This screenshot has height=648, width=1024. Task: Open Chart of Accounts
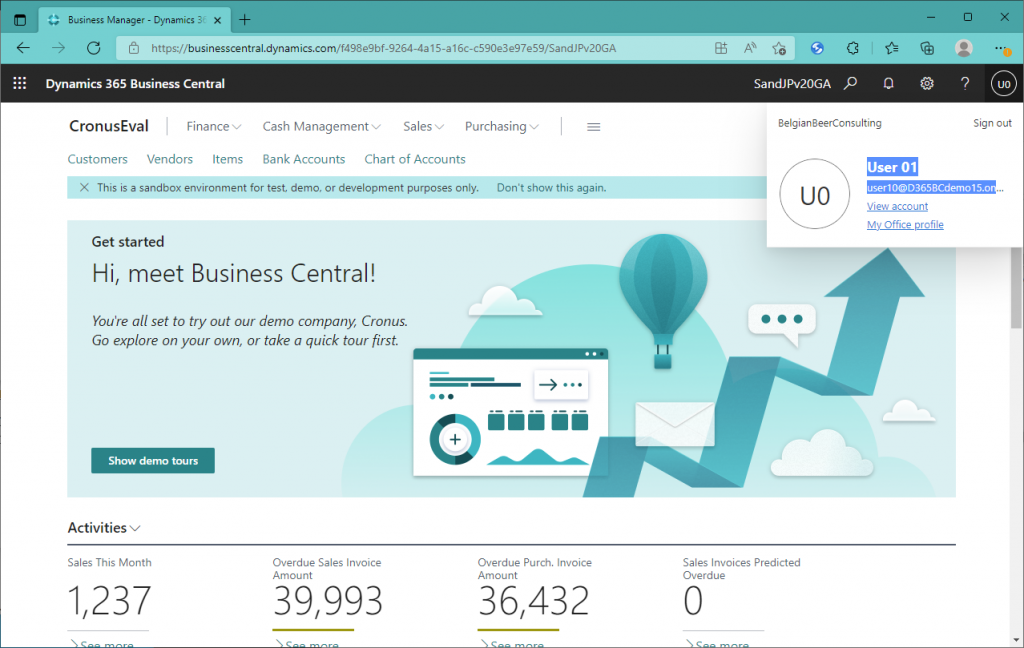[415, 159]
